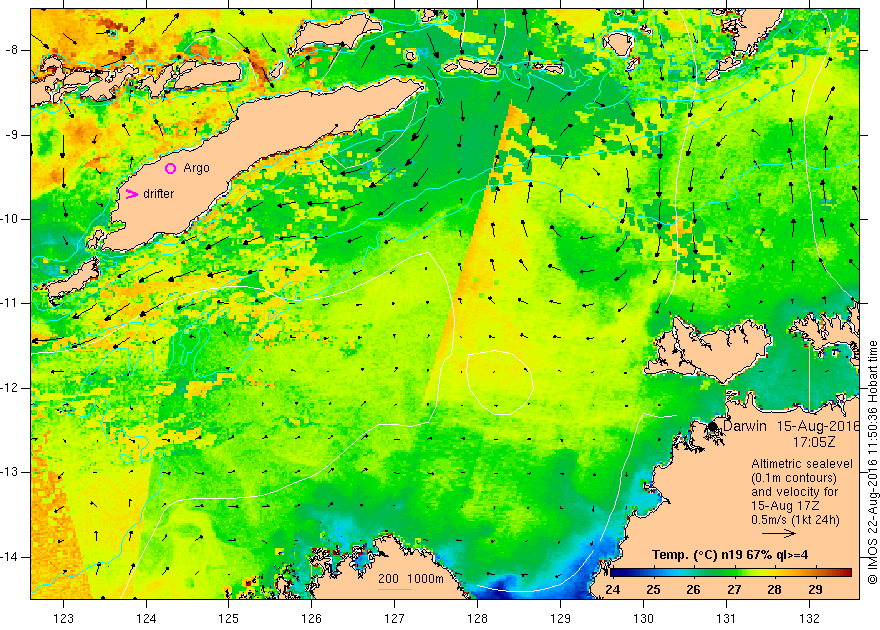Click color bar label '29'
This screenshot has width=880, height=630.
tap(815, 590)
